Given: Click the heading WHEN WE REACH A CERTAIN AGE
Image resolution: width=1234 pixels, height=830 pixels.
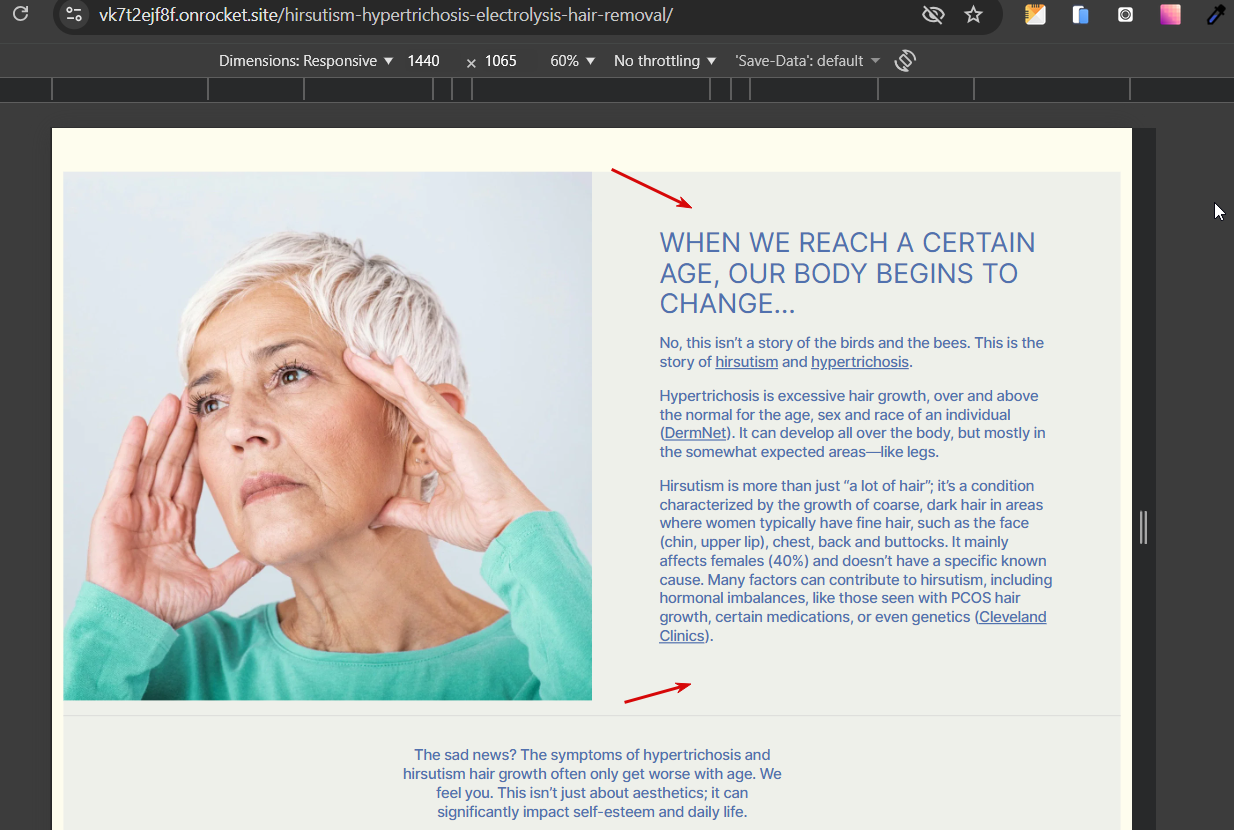Looking at the screenshot, I should click(847, 273).
